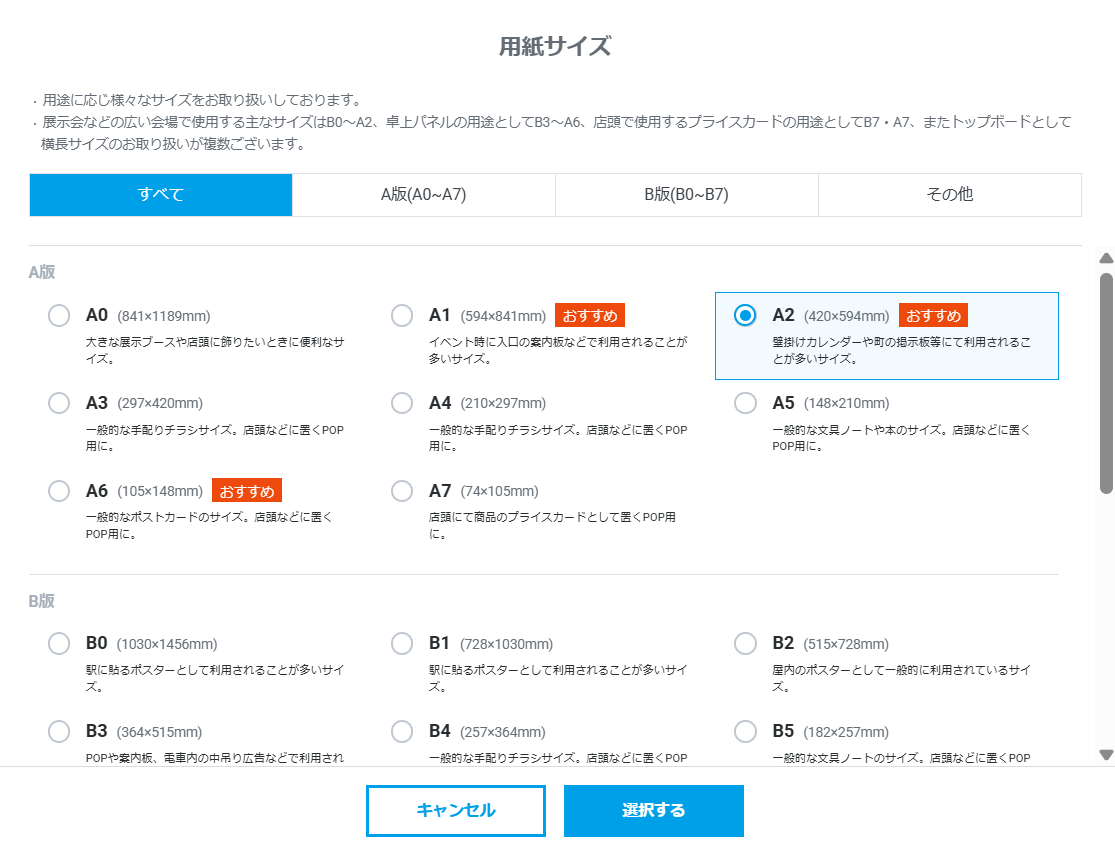Choose A1 (594×841mm) size option
Image resolution: width=1115 pixels, height=849 pixels.
point(402,316)
